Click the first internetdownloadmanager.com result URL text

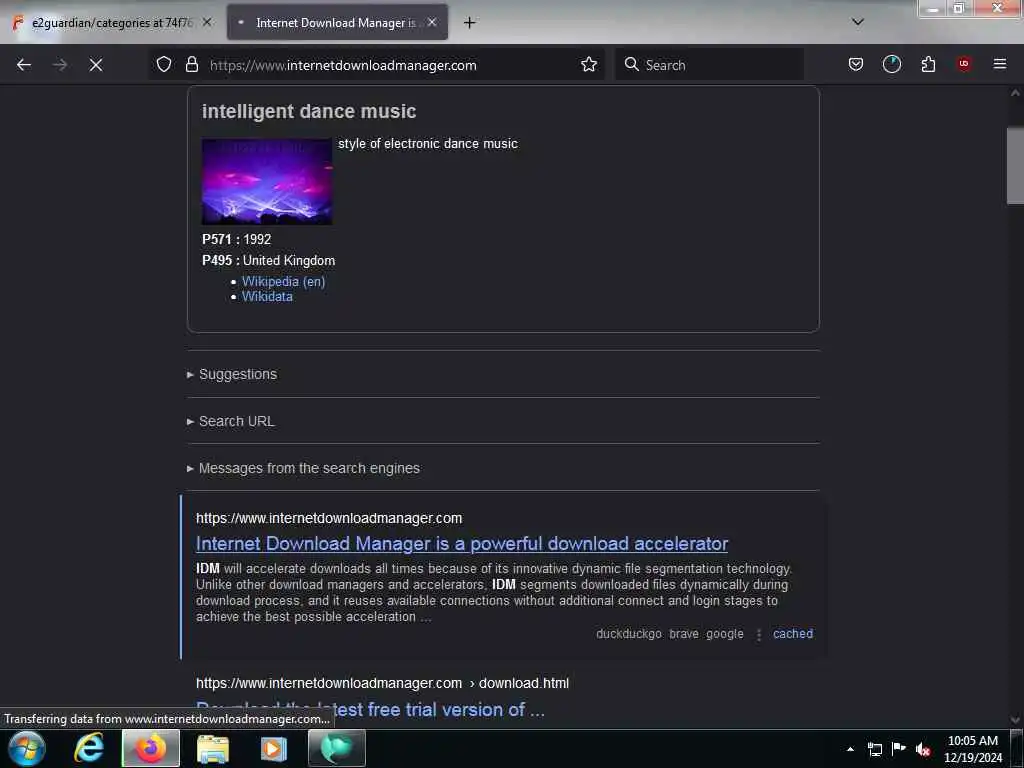tap(329, 518)
